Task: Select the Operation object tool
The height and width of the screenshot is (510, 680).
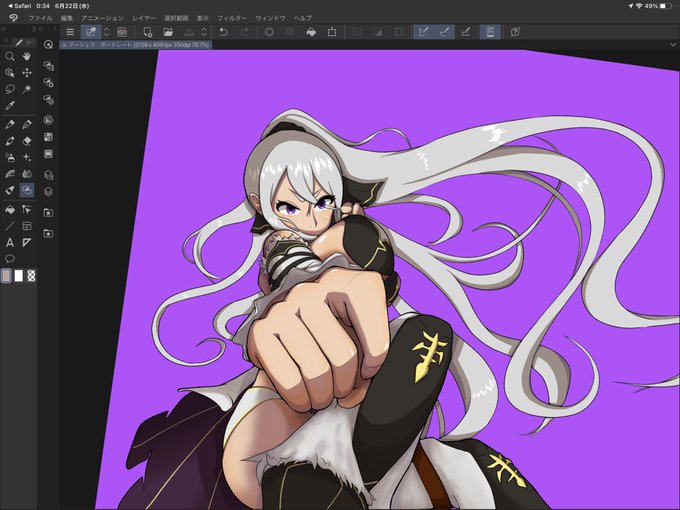Action: tap(10, 73)
